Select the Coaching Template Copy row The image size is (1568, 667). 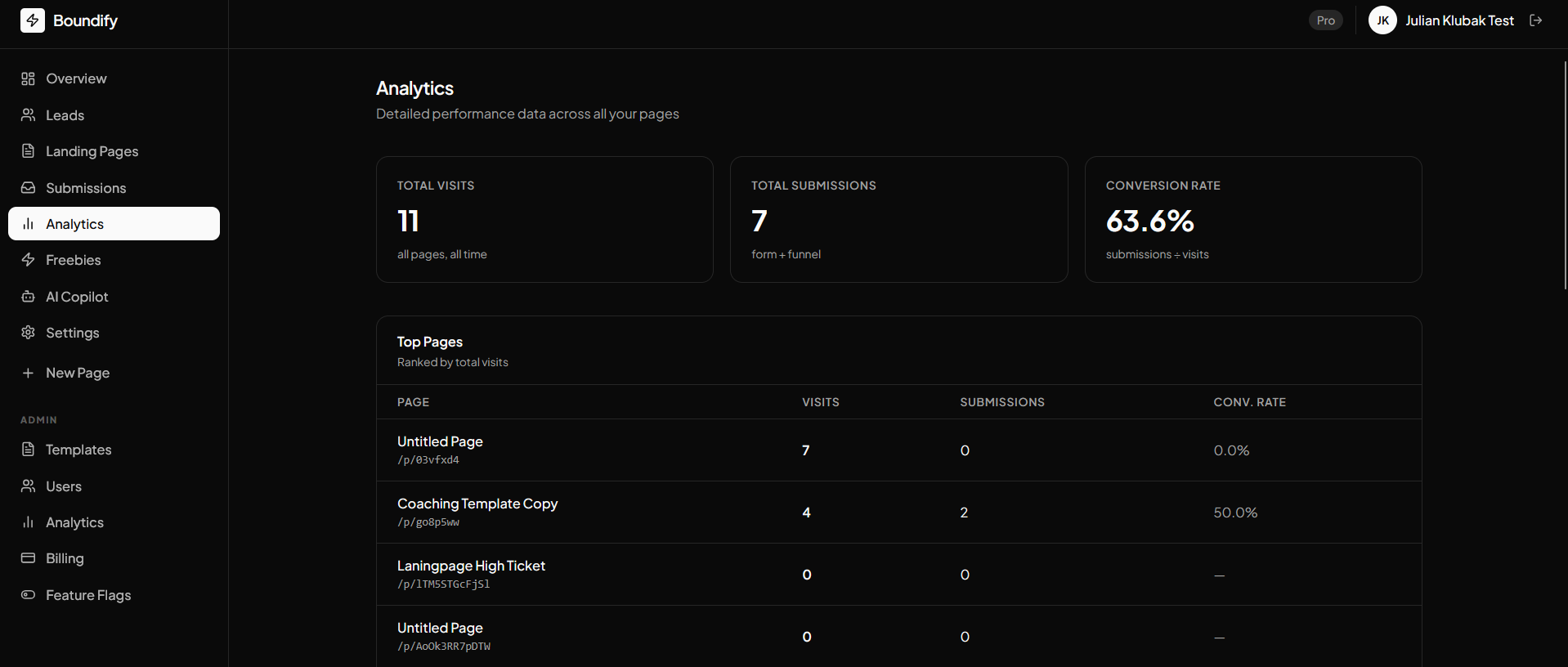coord(899,513)
